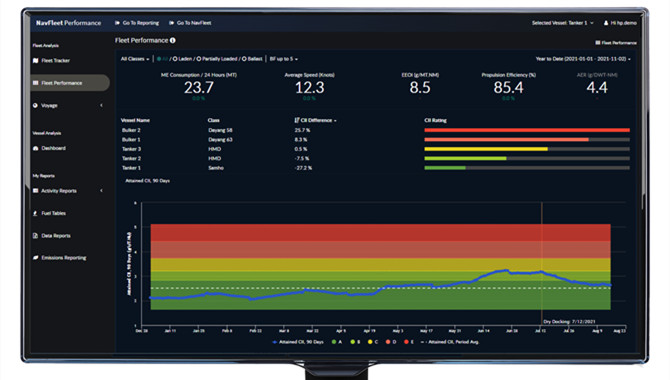Open the Dashboard gauge icon
This screenshot has height=380, width=670.
35,148
